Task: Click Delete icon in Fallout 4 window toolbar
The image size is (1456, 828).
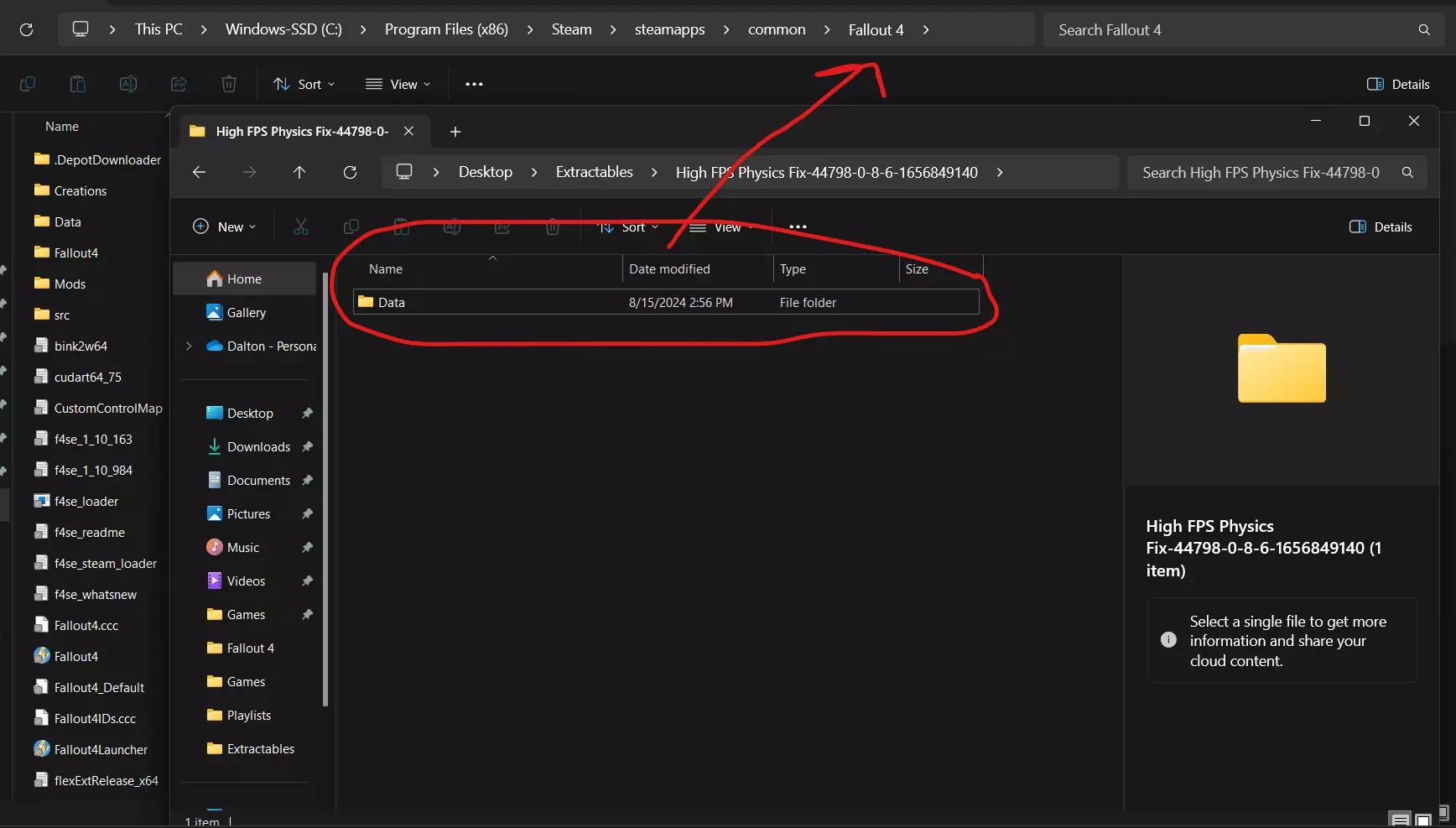Action: point(229,84)
